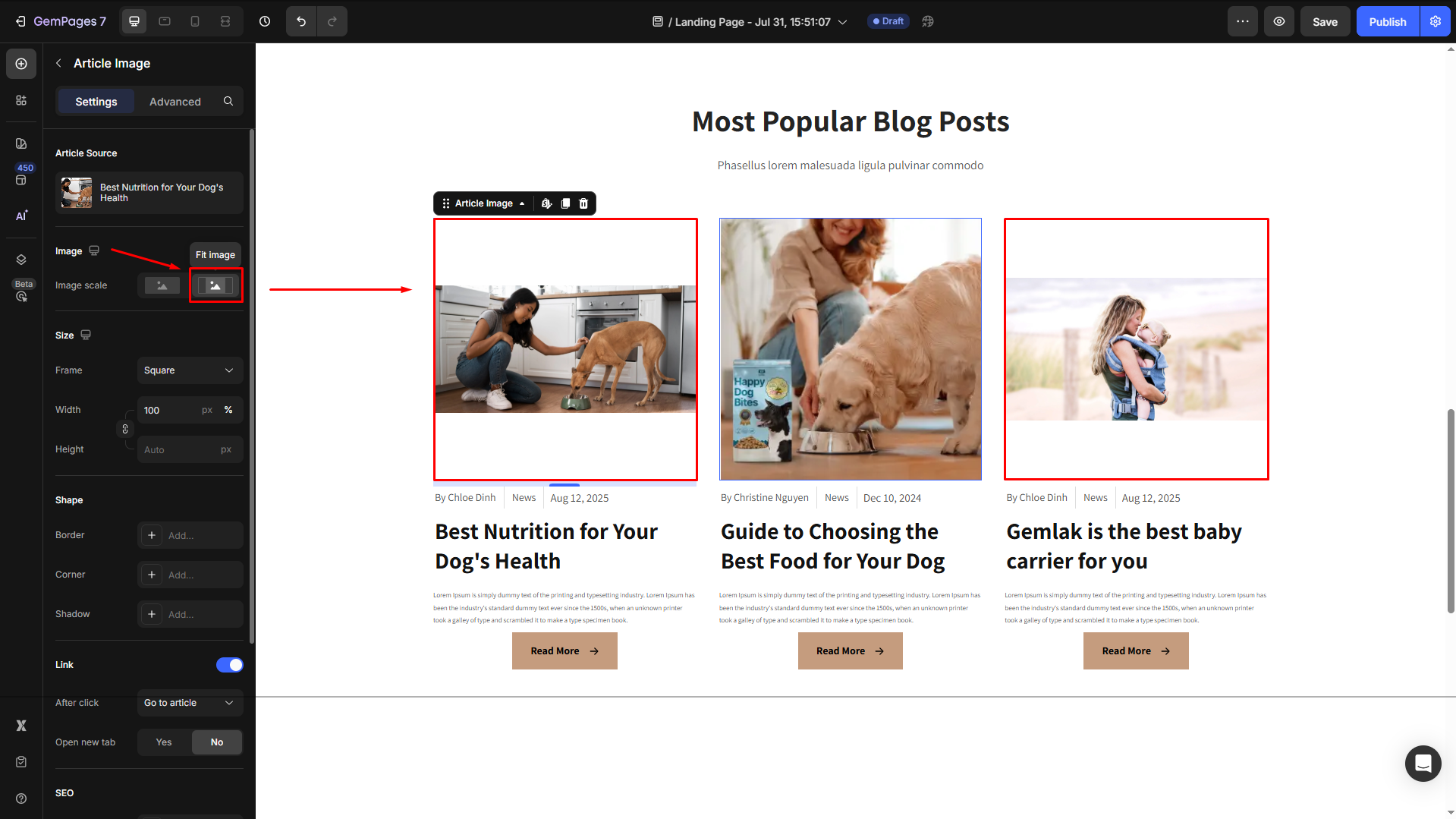Select the Settings tab

tap(96, 102)
